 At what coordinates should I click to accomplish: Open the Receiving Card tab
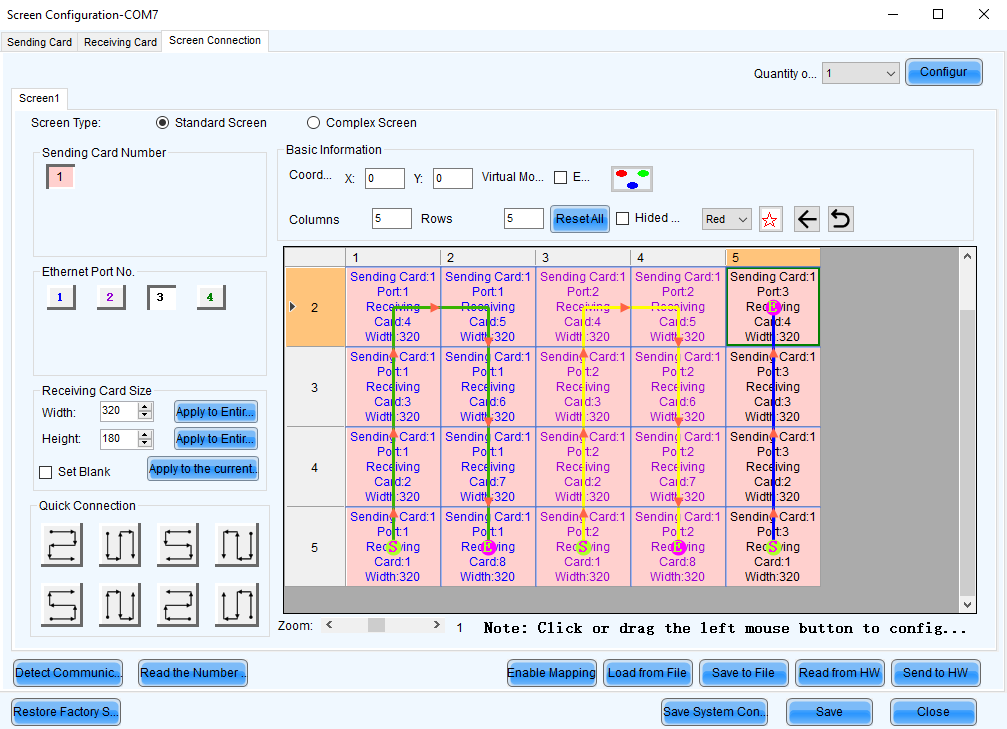[x=120, y=42]
